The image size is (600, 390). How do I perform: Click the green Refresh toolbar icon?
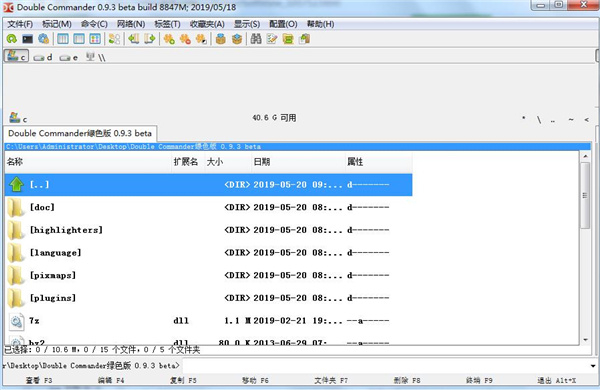11,39
